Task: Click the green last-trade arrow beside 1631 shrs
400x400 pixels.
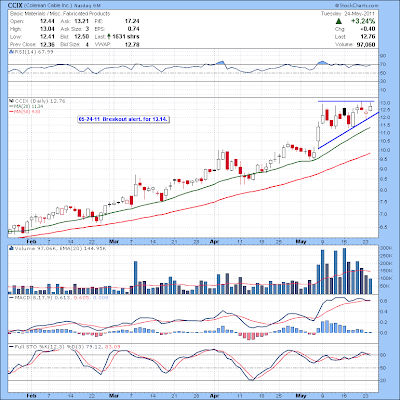Action: [x=109, y=37]
